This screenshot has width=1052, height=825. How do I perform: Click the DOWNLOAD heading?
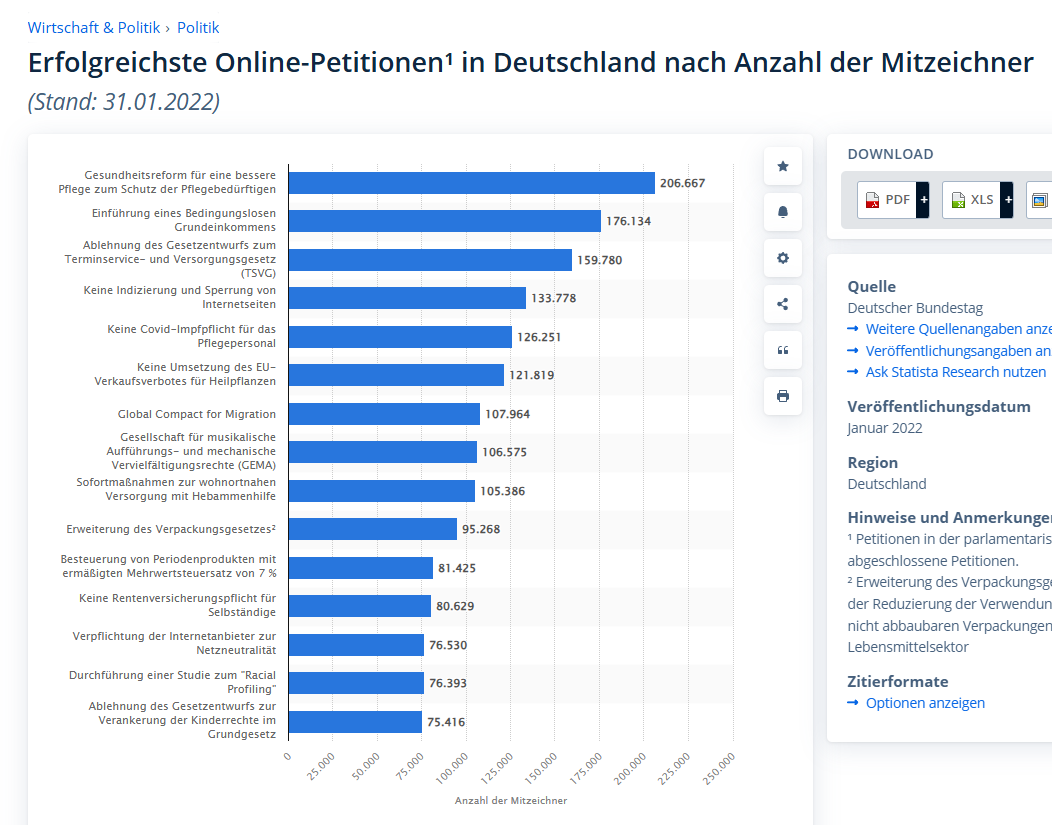click(890, 154)
